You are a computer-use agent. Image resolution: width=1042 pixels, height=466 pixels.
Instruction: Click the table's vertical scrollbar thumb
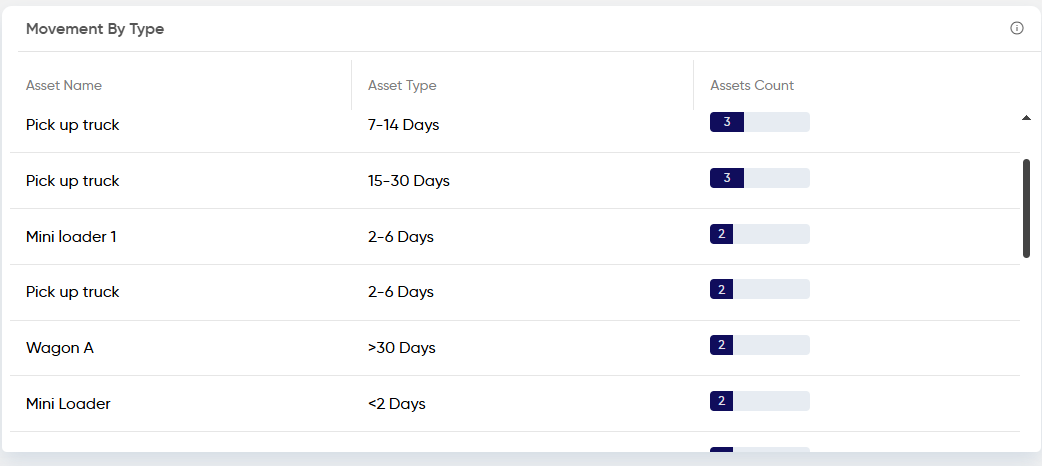click(x=1026, y=208)
